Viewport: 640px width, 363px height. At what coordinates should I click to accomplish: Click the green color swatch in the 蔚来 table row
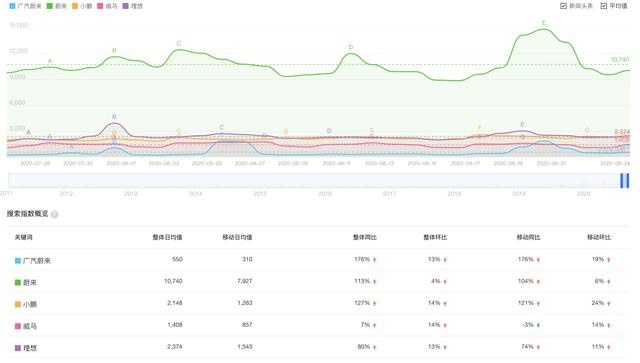click(x=18, y=283)
